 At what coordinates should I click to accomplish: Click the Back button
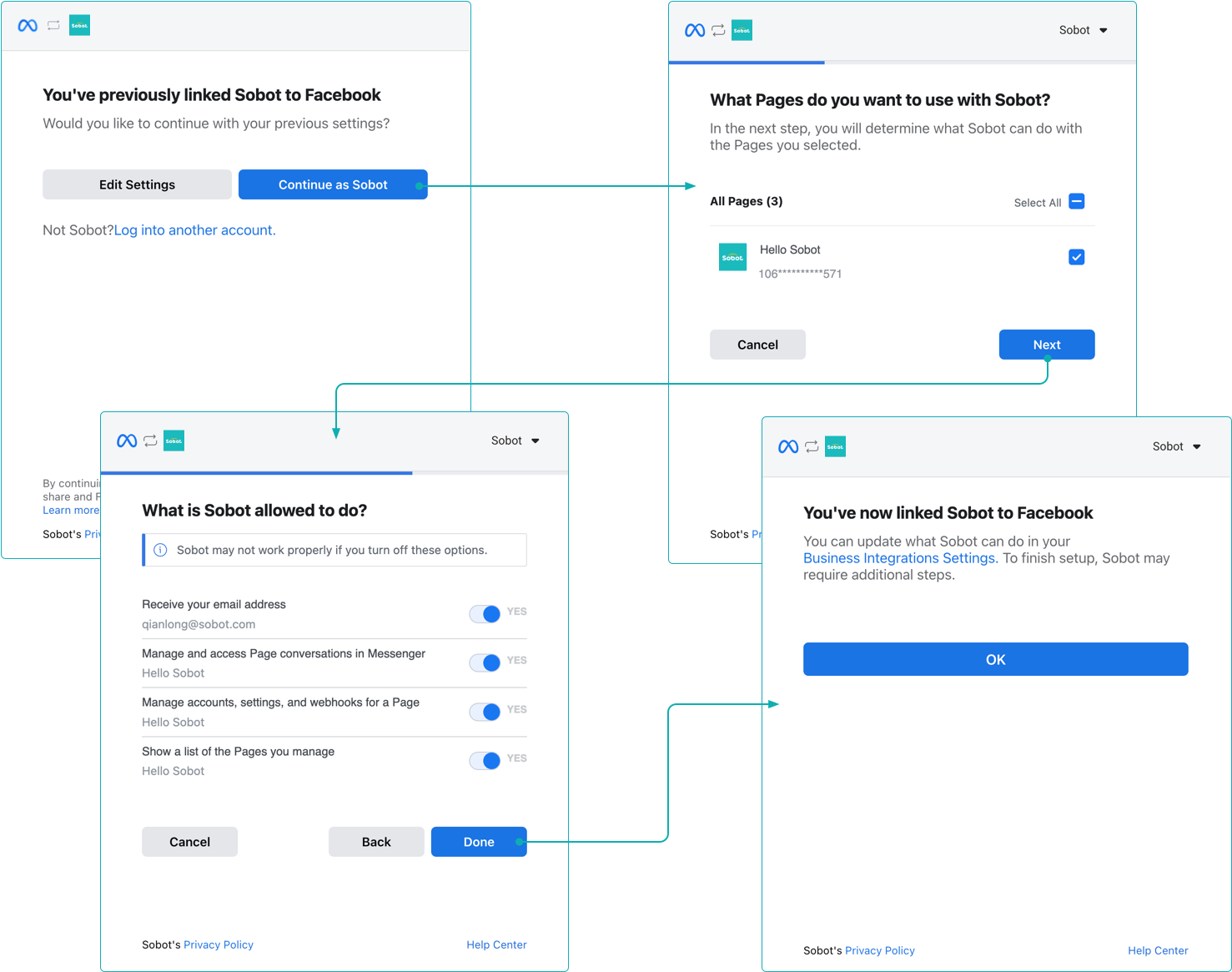(376, 842)
